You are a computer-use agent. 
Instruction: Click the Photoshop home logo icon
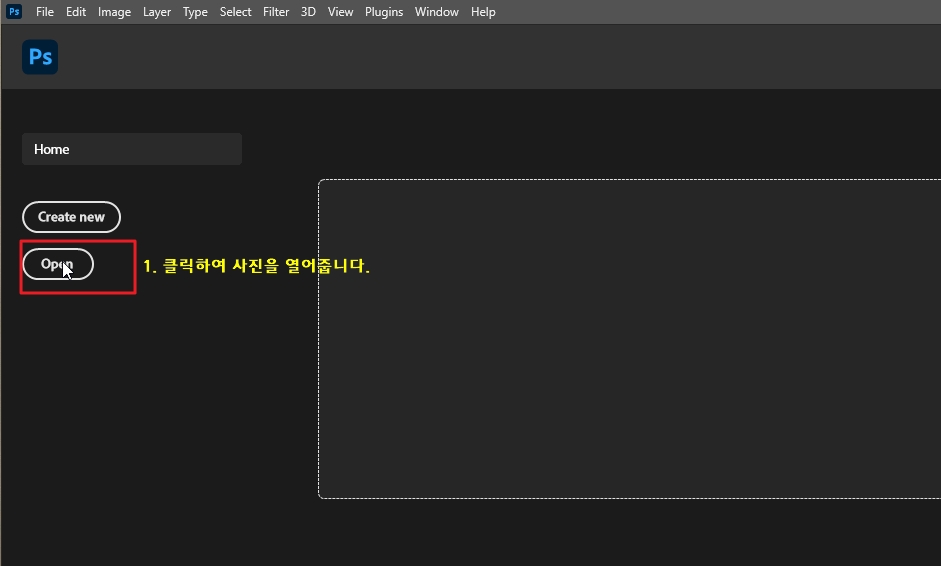40,57
